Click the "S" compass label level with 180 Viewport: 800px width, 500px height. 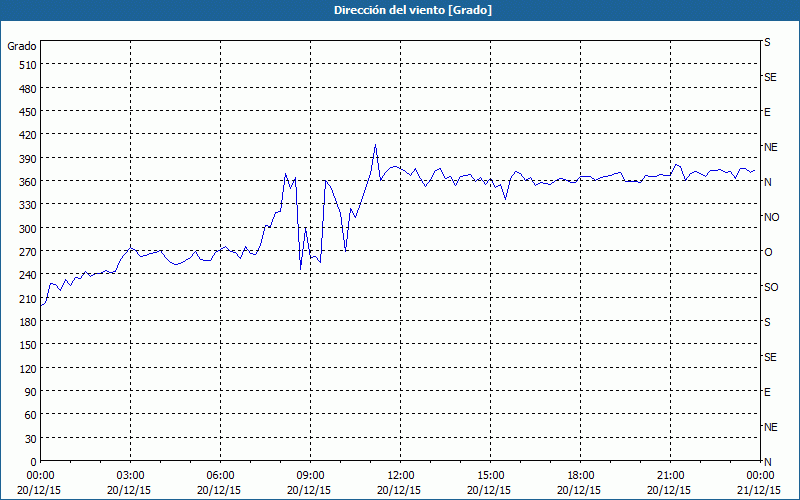(x=767, y=322)
